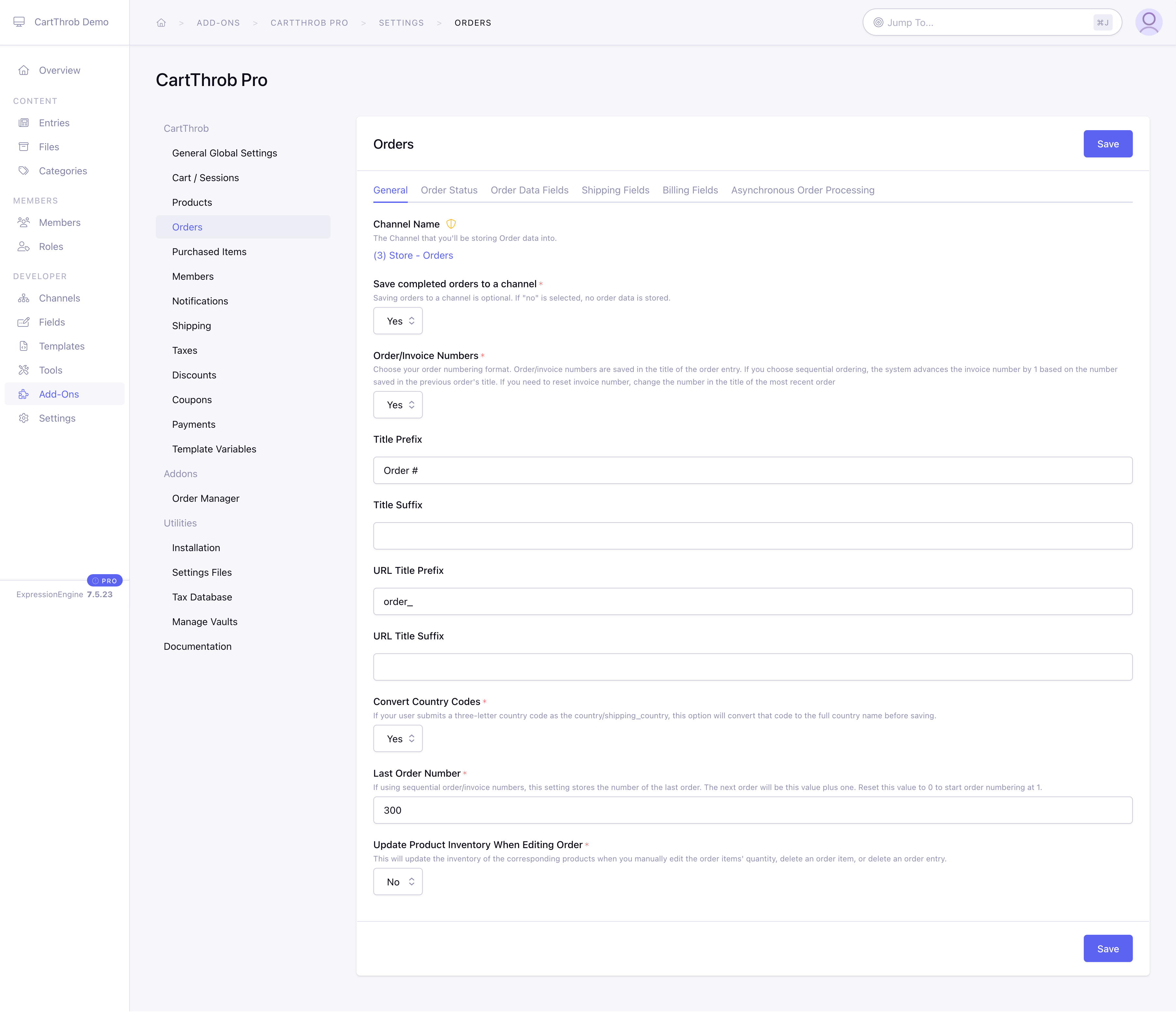Select Orders in CartThrob menu
The image size is (1176, 1012).
(243, 227)
